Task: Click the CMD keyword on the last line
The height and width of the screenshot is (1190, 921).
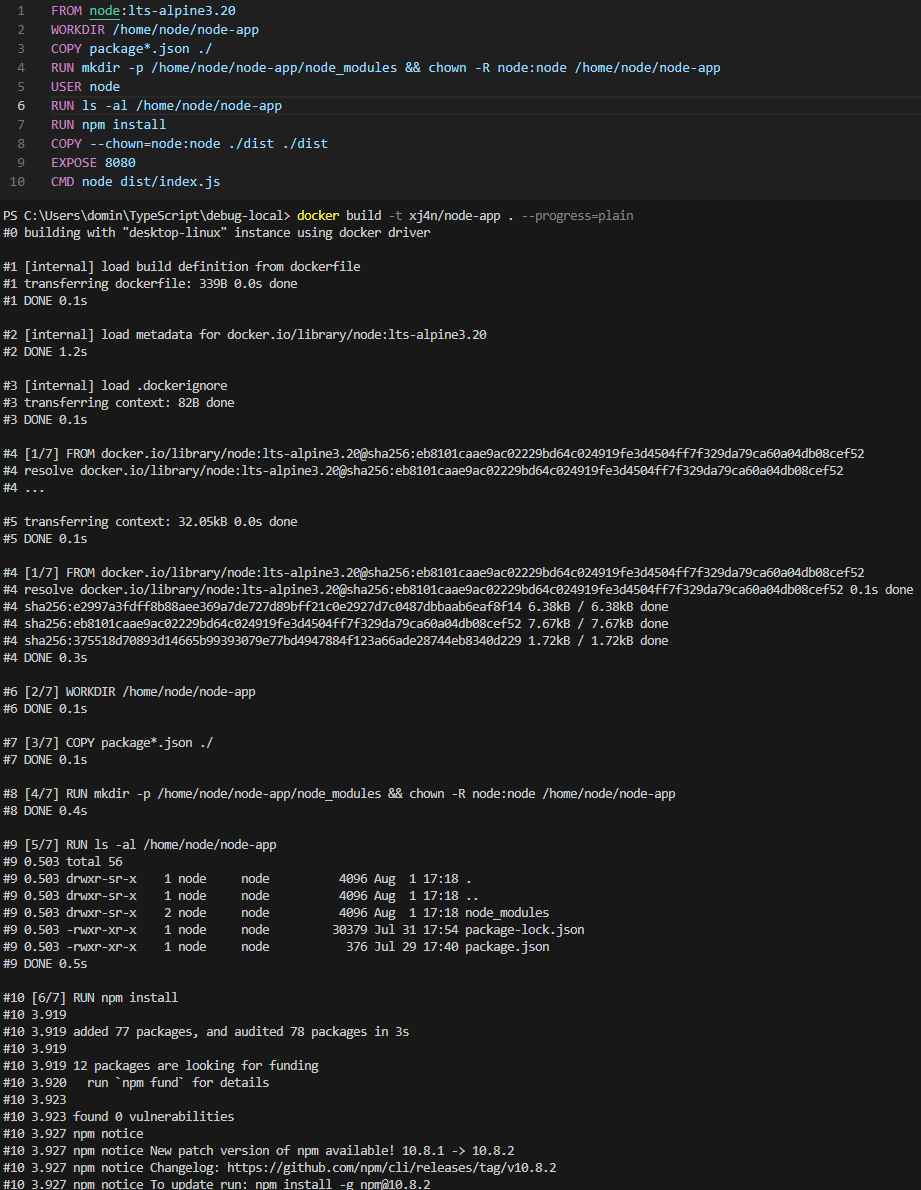Action: click(x=62, y=182)
